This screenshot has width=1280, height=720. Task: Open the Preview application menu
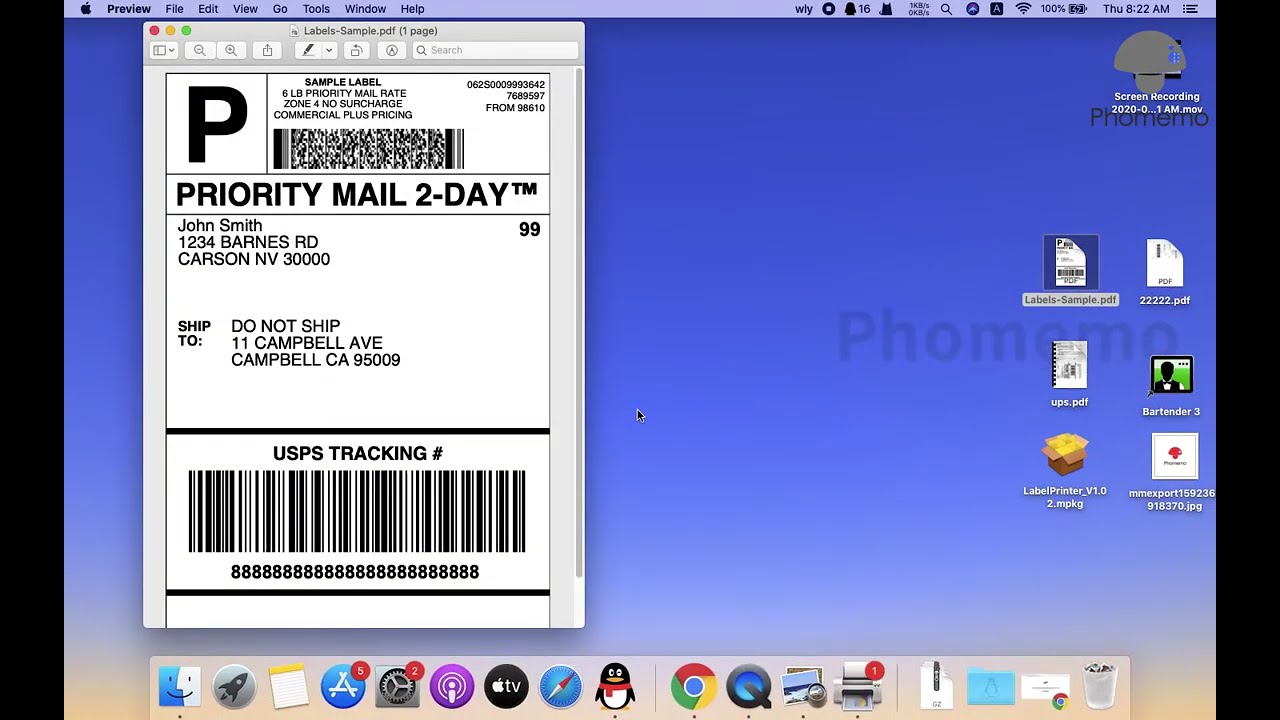tap(129, 9)
